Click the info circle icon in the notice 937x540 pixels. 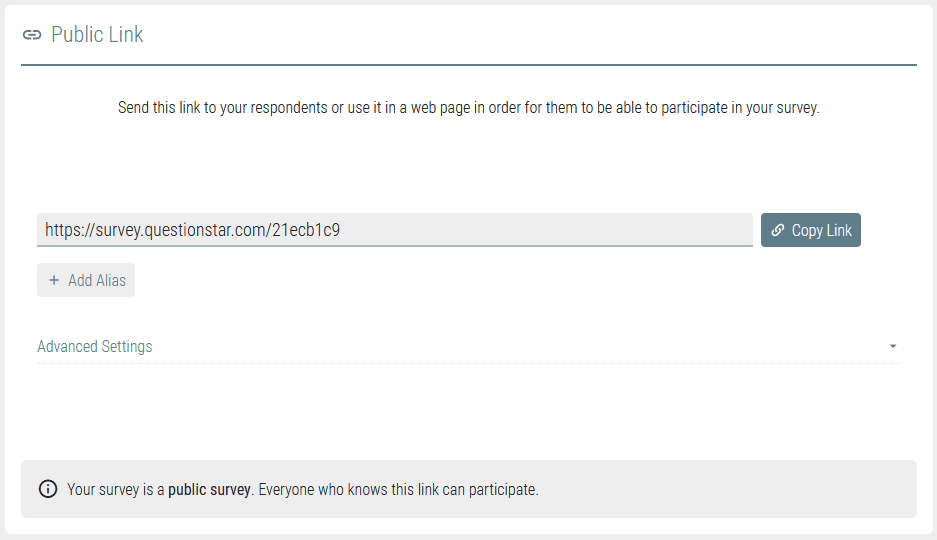pos(48,489)
